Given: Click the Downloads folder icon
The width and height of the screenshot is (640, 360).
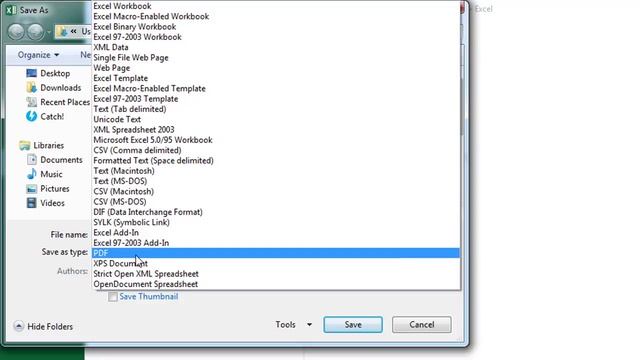Looking at the screenshot, I should tap(31, 87).
